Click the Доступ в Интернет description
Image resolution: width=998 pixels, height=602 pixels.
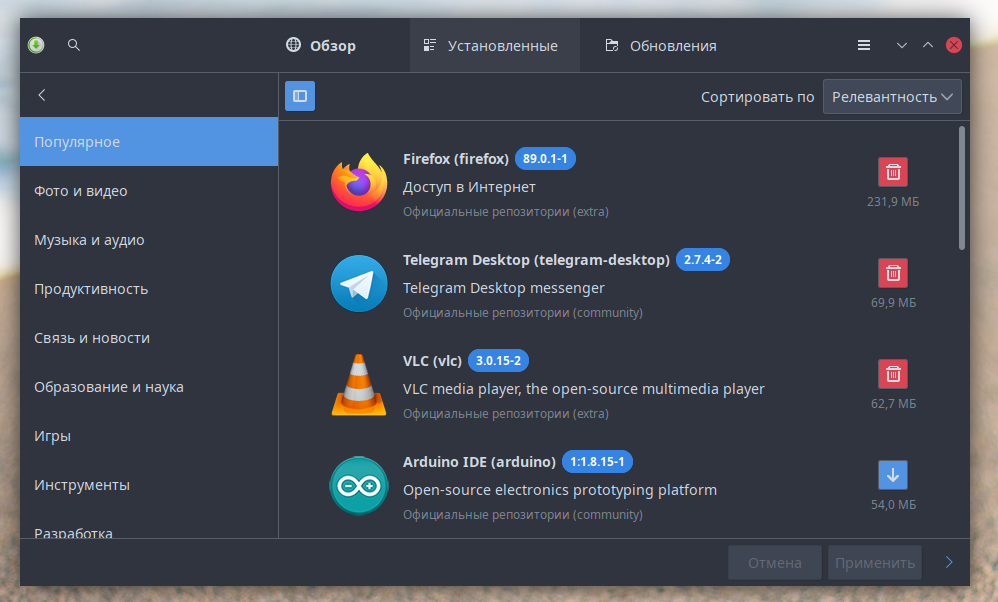(469, 187)
